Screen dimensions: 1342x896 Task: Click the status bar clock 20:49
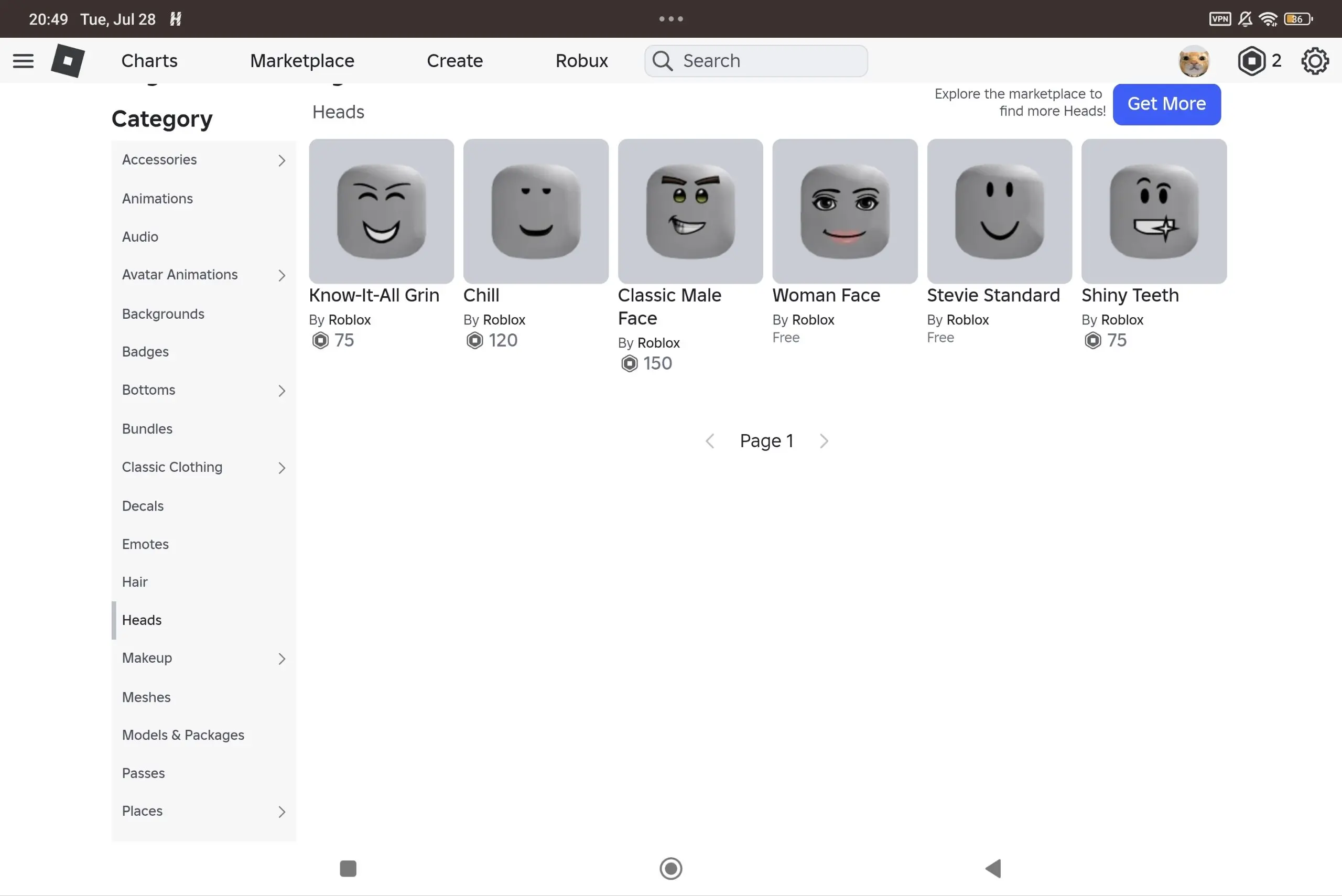[49, 19]
